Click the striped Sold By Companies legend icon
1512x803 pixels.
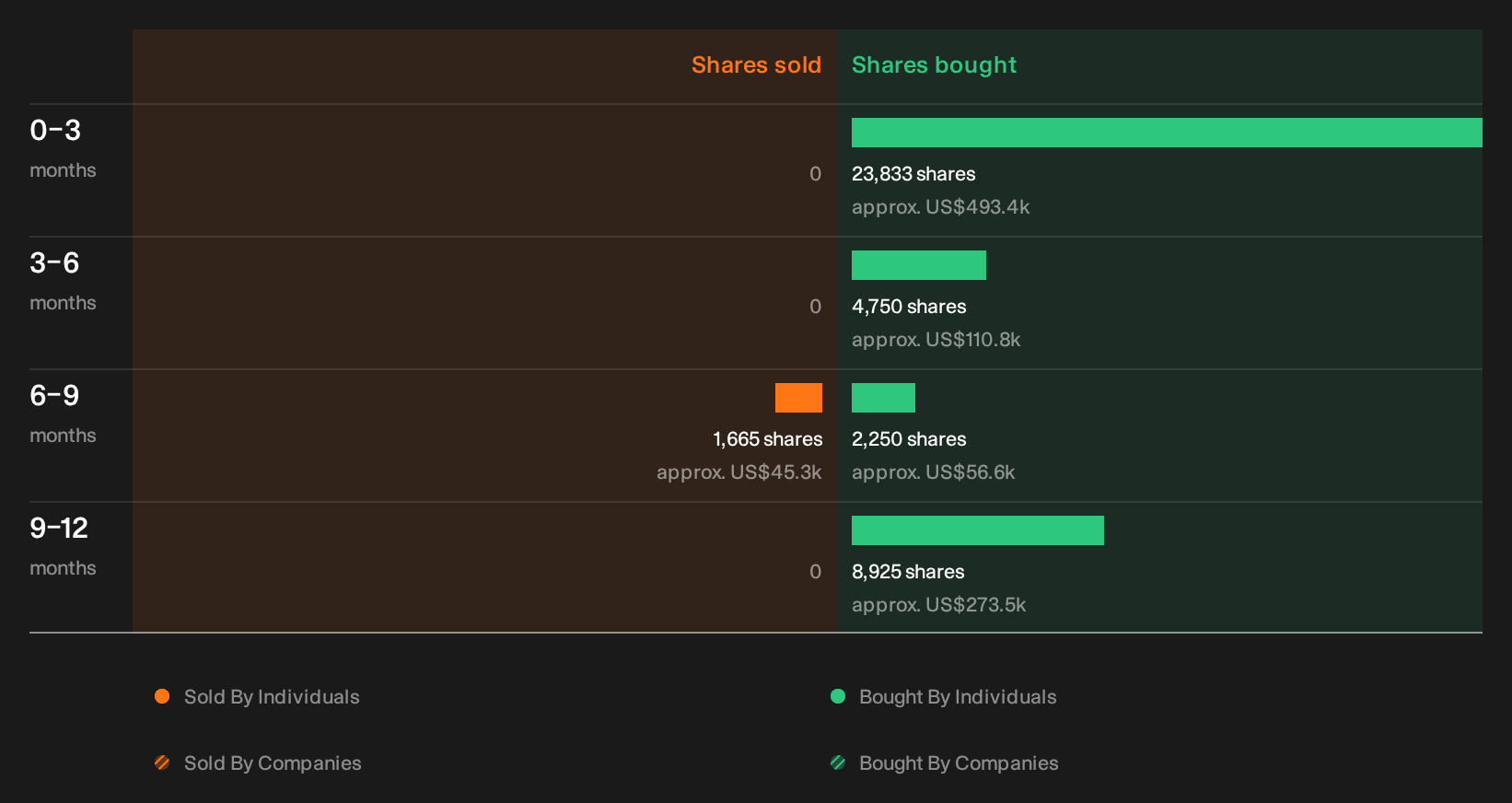tap(162, 762)
